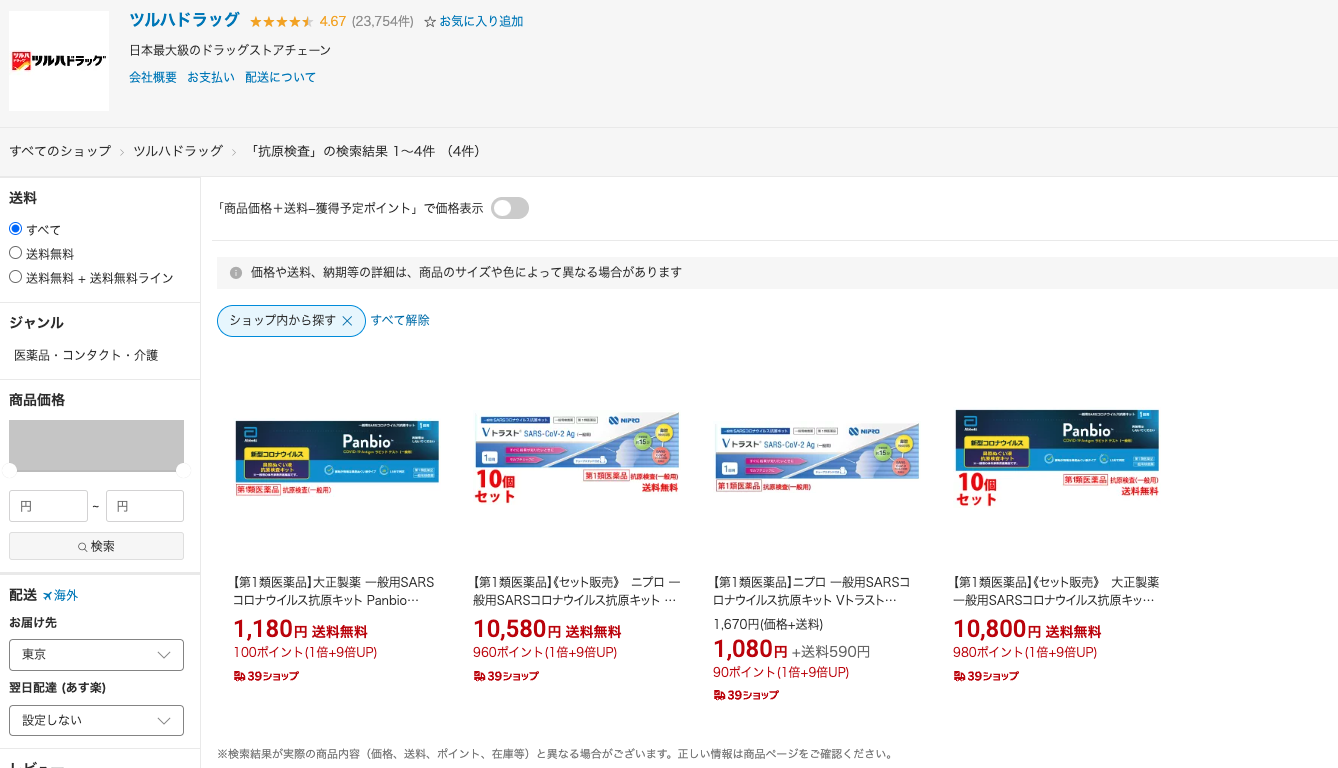
Task: Click the 会社概要 link
Action: pos(153,77)
